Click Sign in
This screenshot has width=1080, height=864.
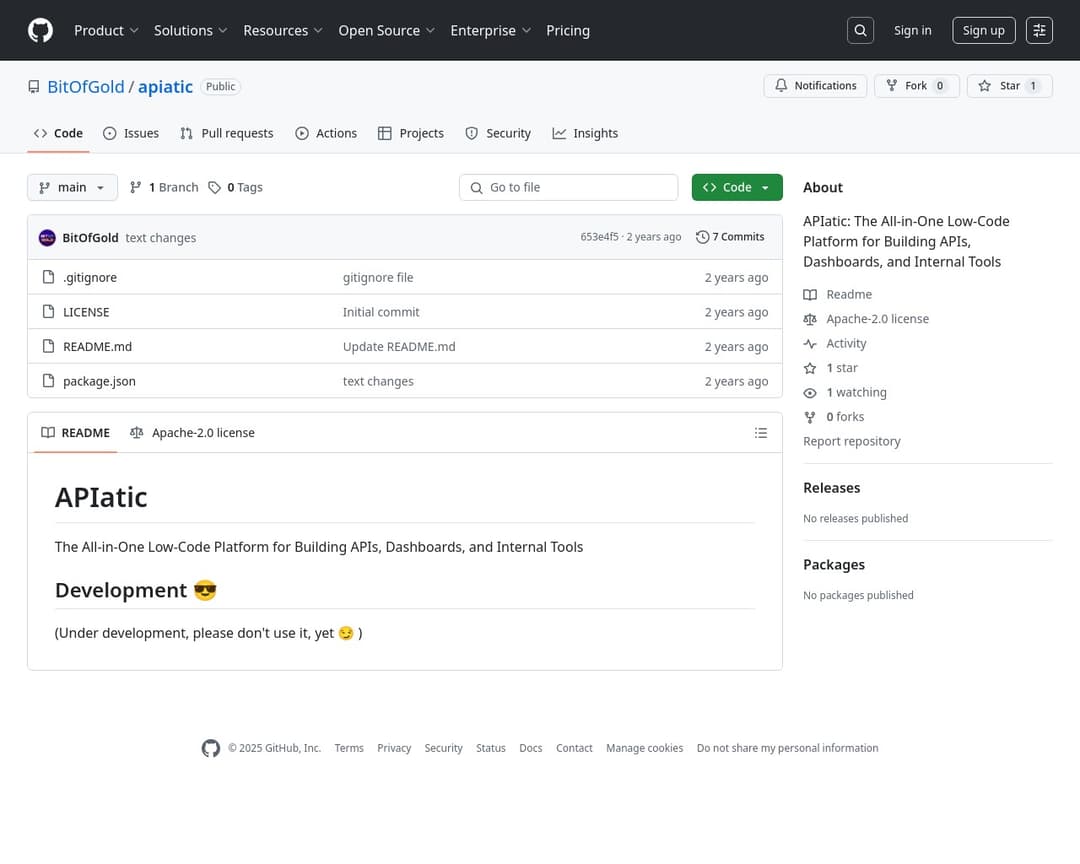[x=912, y=30]
